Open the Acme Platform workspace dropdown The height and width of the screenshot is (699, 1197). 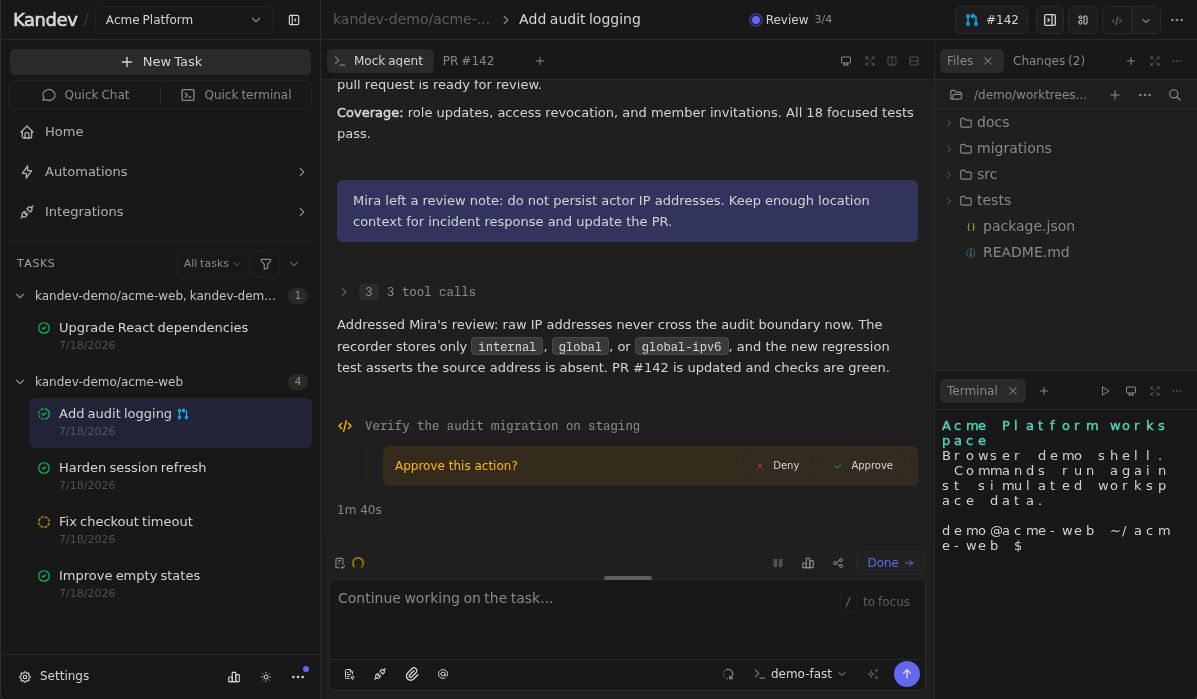(x=183, y=20)
